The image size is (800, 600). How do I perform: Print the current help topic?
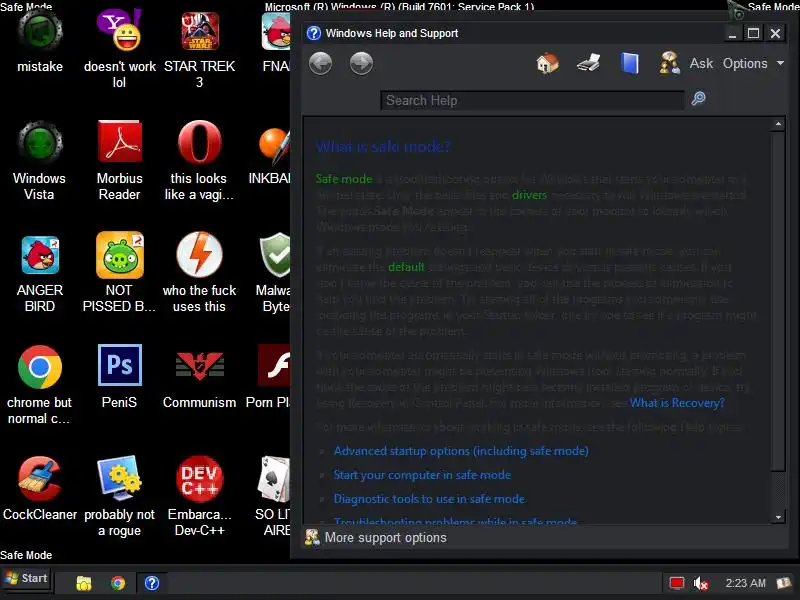point(588,64)
